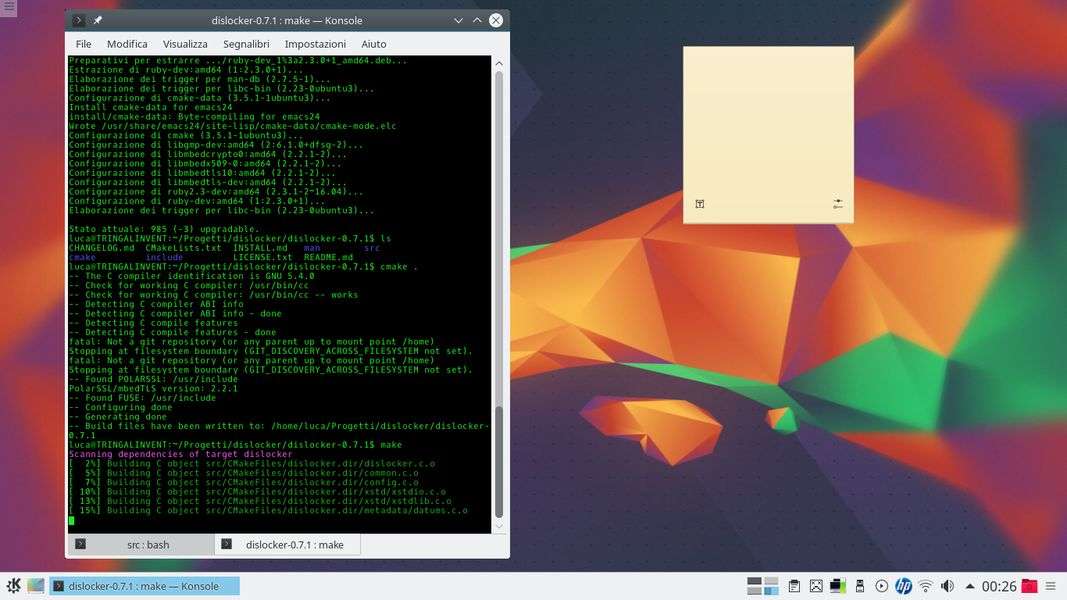Open the removable USB device notifier icon
The width and height of the screenshot is (1067, 600).
(859, 586)
